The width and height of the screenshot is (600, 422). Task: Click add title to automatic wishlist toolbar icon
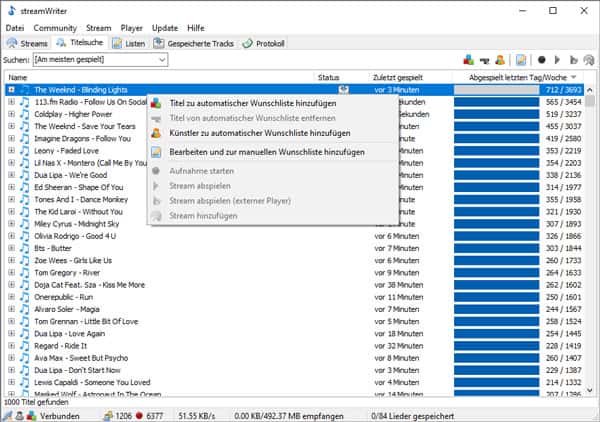click(471, 60)
